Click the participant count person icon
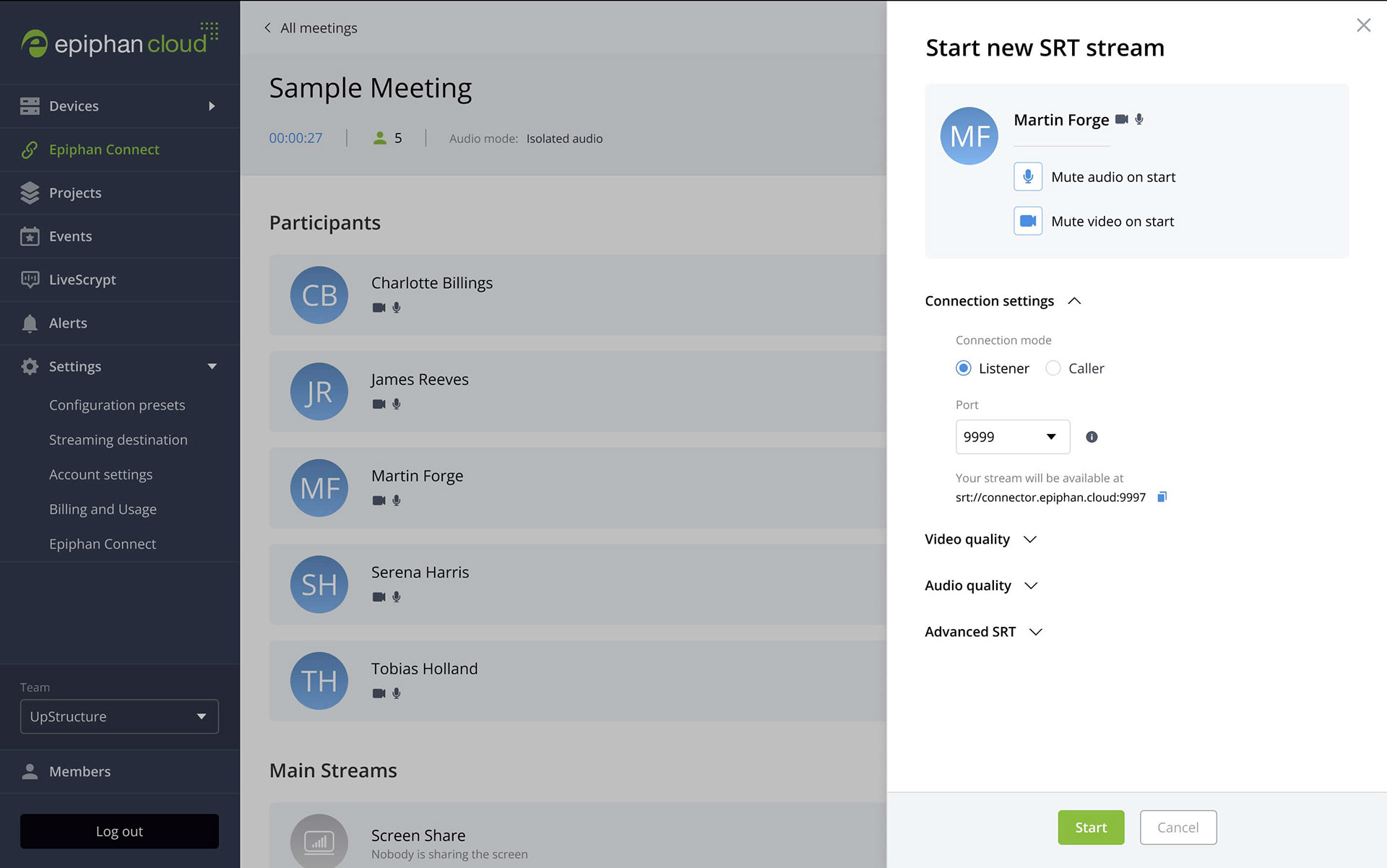Image resolution: width=1387 pixels, height=868 pixels. (x=380, y=138)
